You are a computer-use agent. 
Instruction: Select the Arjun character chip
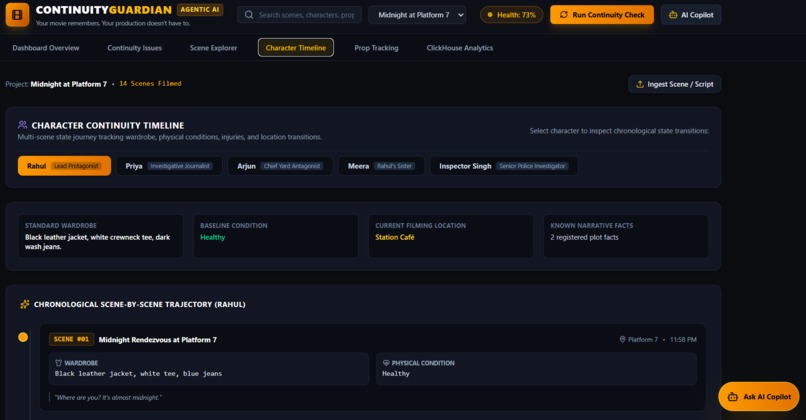pyautogui.click(x=280, y=166)
